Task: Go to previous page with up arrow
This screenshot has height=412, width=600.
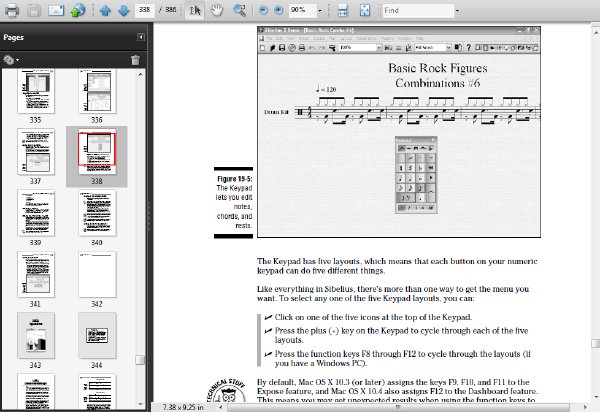Action: 105,10
